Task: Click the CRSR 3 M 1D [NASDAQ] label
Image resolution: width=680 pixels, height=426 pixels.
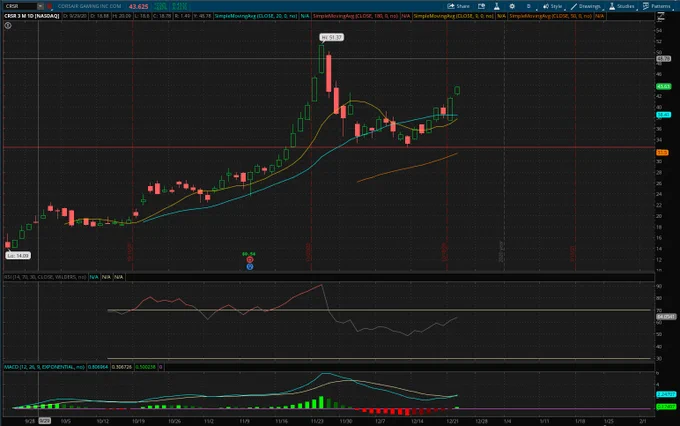Action: pyautogui.click(x=32, y=16)
